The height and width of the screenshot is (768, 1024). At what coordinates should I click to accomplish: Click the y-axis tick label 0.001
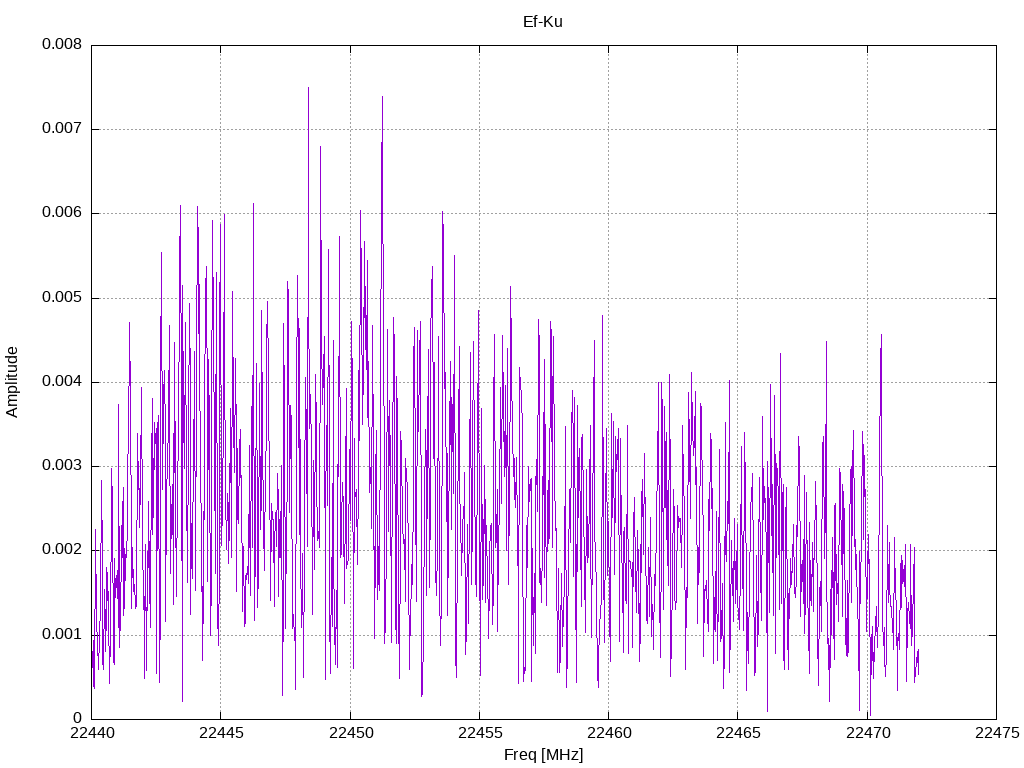pyautogui.click(x=62, y=635)
